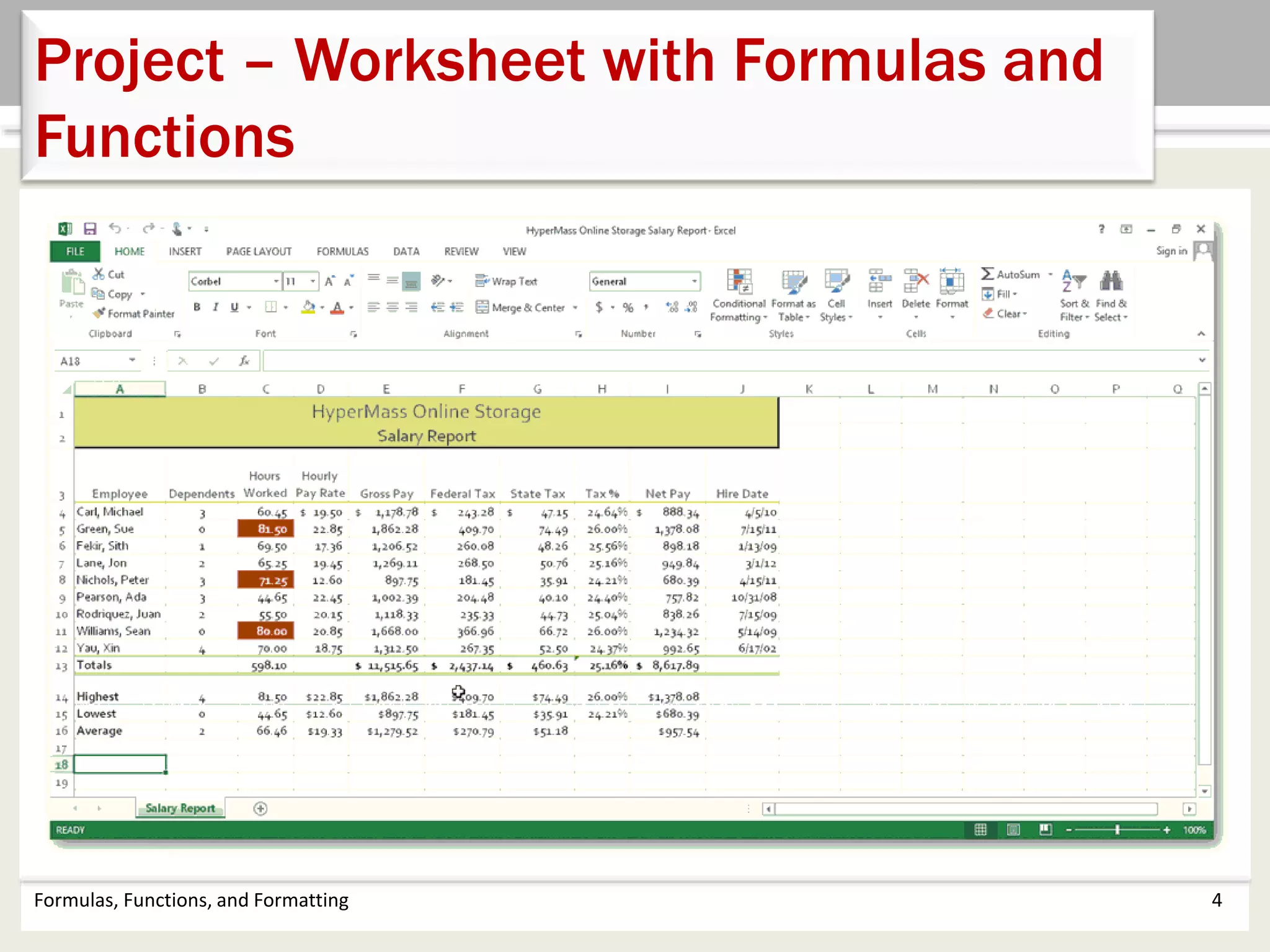This screenshot has height=952, width=1270.
Task: Adjust the zoom slider in status bar
Action: (1117, 830)
